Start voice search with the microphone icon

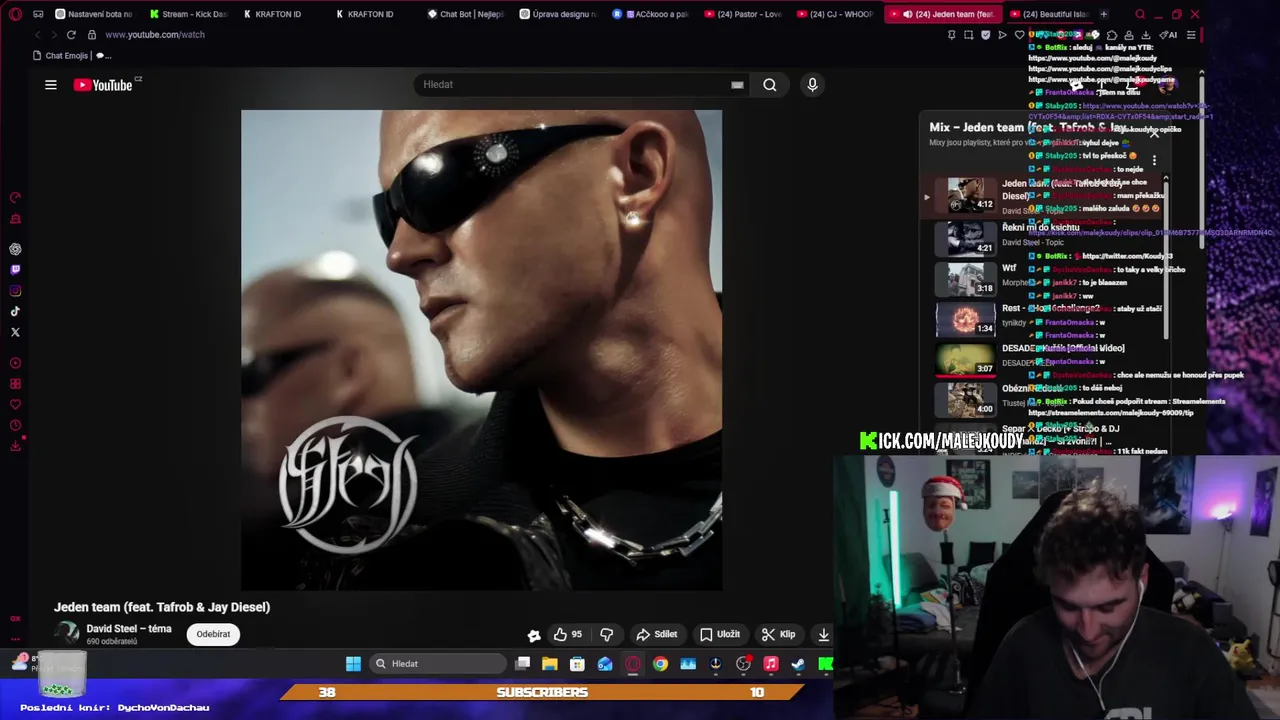812,85
